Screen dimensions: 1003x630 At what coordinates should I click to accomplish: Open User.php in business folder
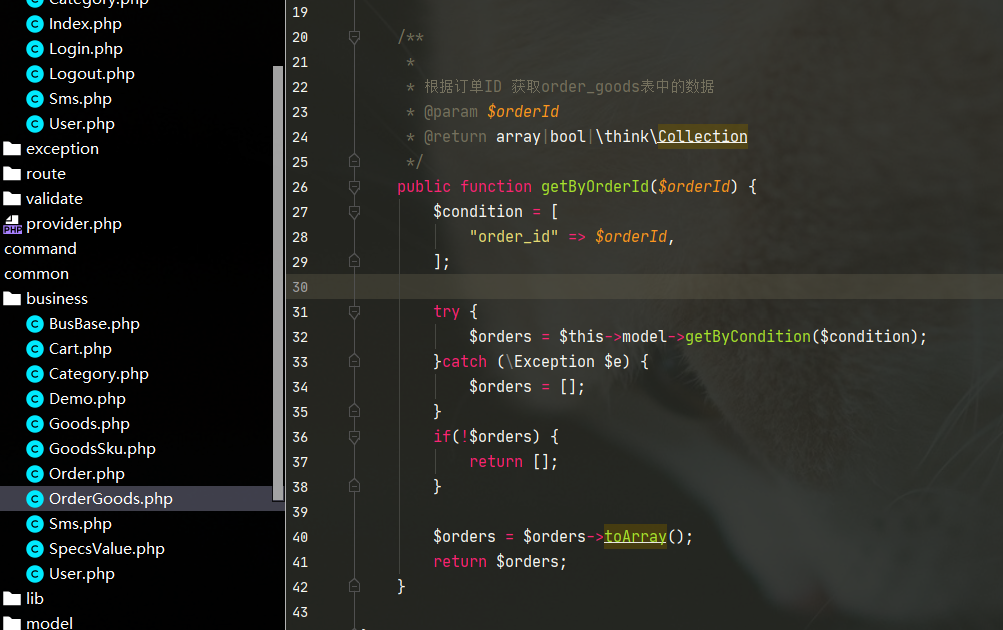click(82, 574)
